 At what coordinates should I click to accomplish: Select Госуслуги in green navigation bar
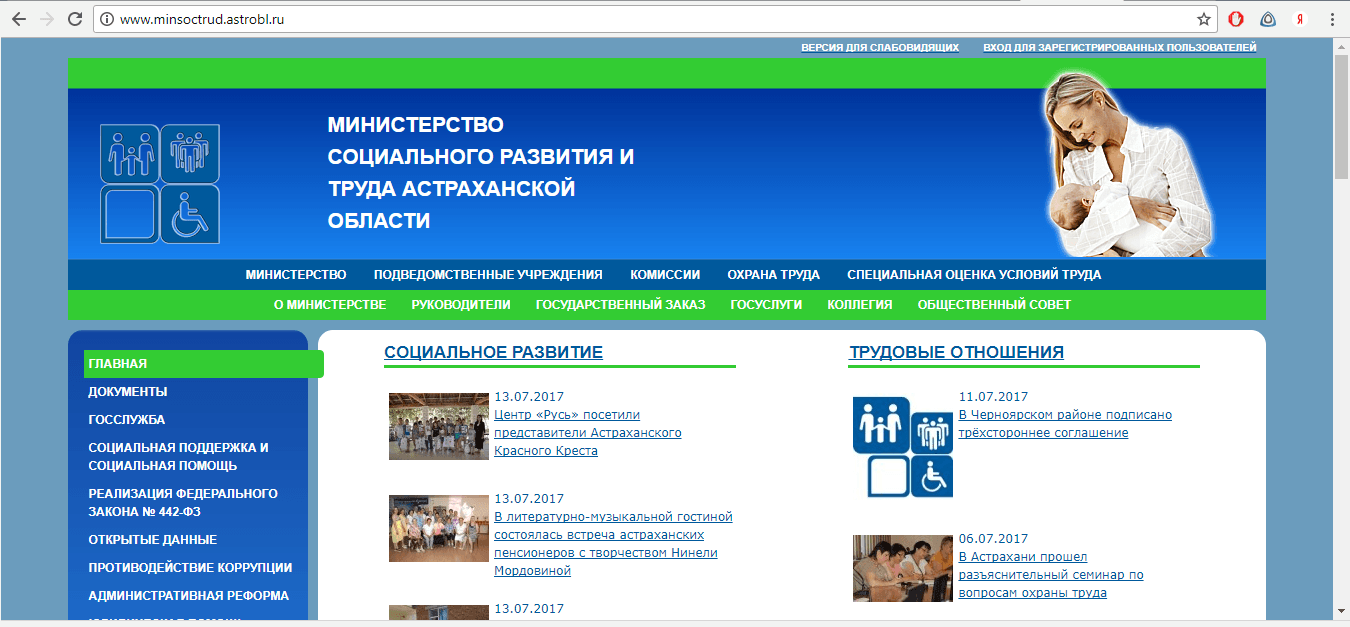(766, 305)
